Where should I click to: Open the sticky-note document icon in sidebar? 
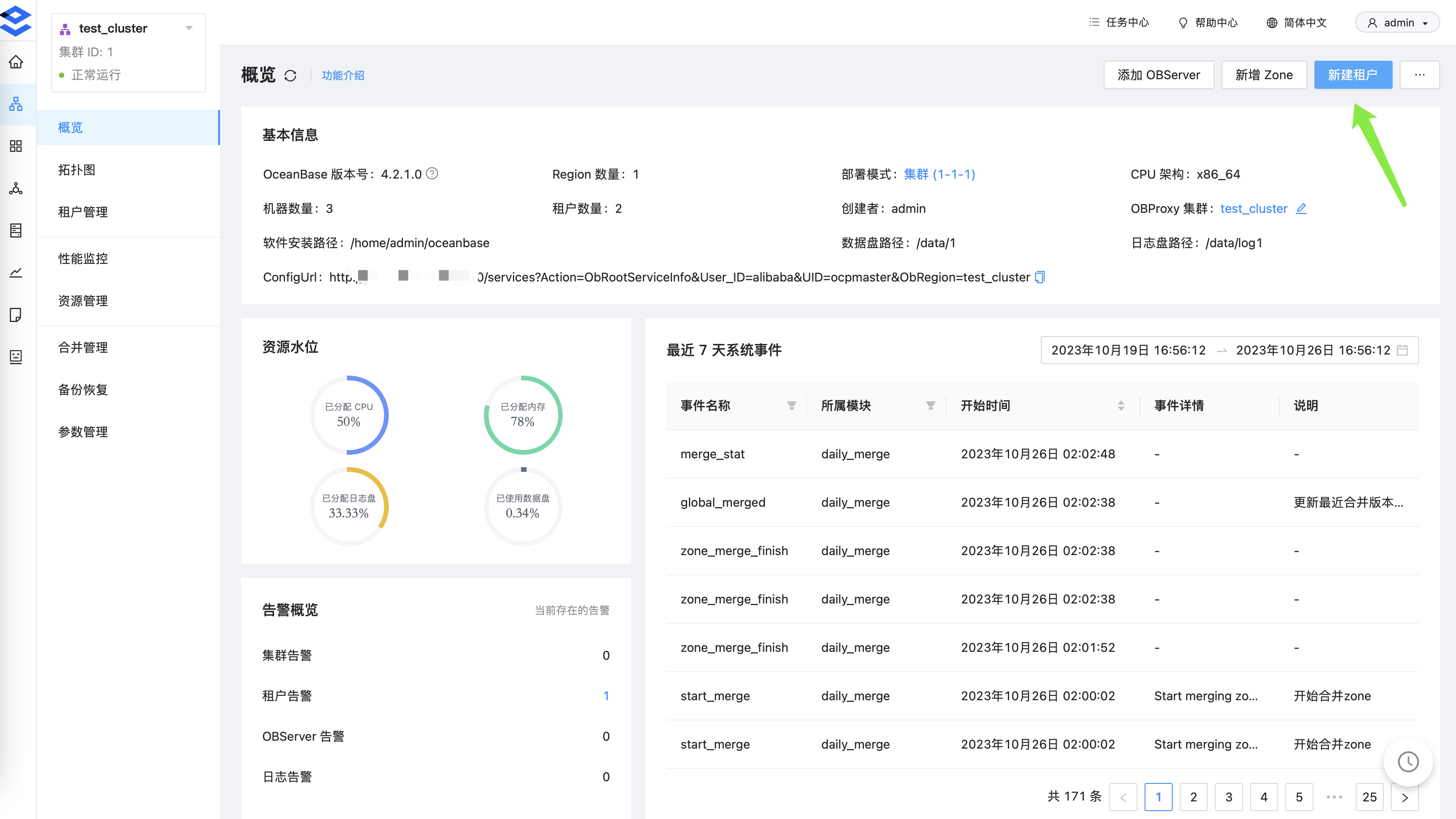(x=16, y=315)
